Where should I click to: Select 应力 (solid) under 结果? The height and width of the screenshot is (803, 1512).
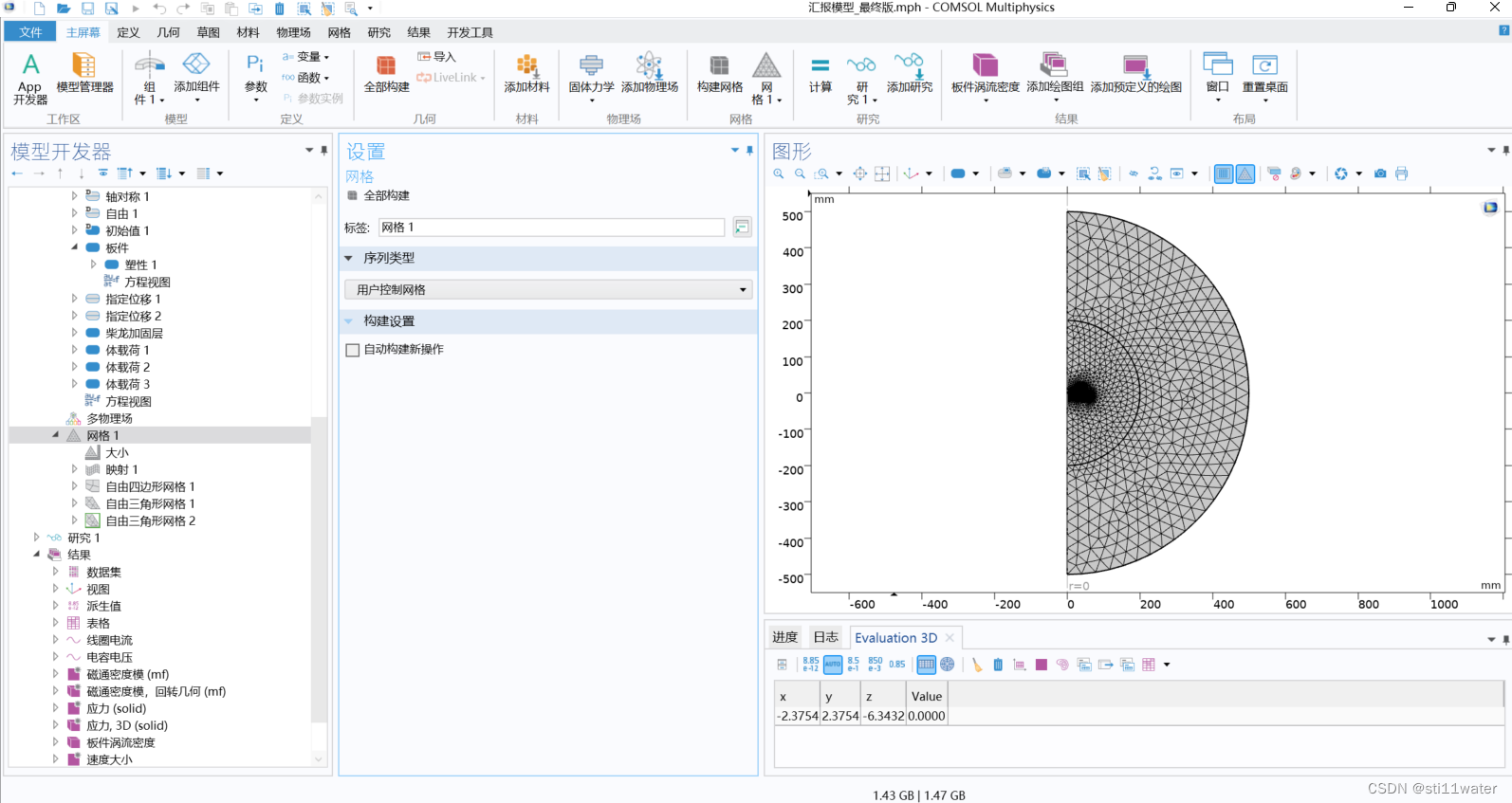coord(116,708)
